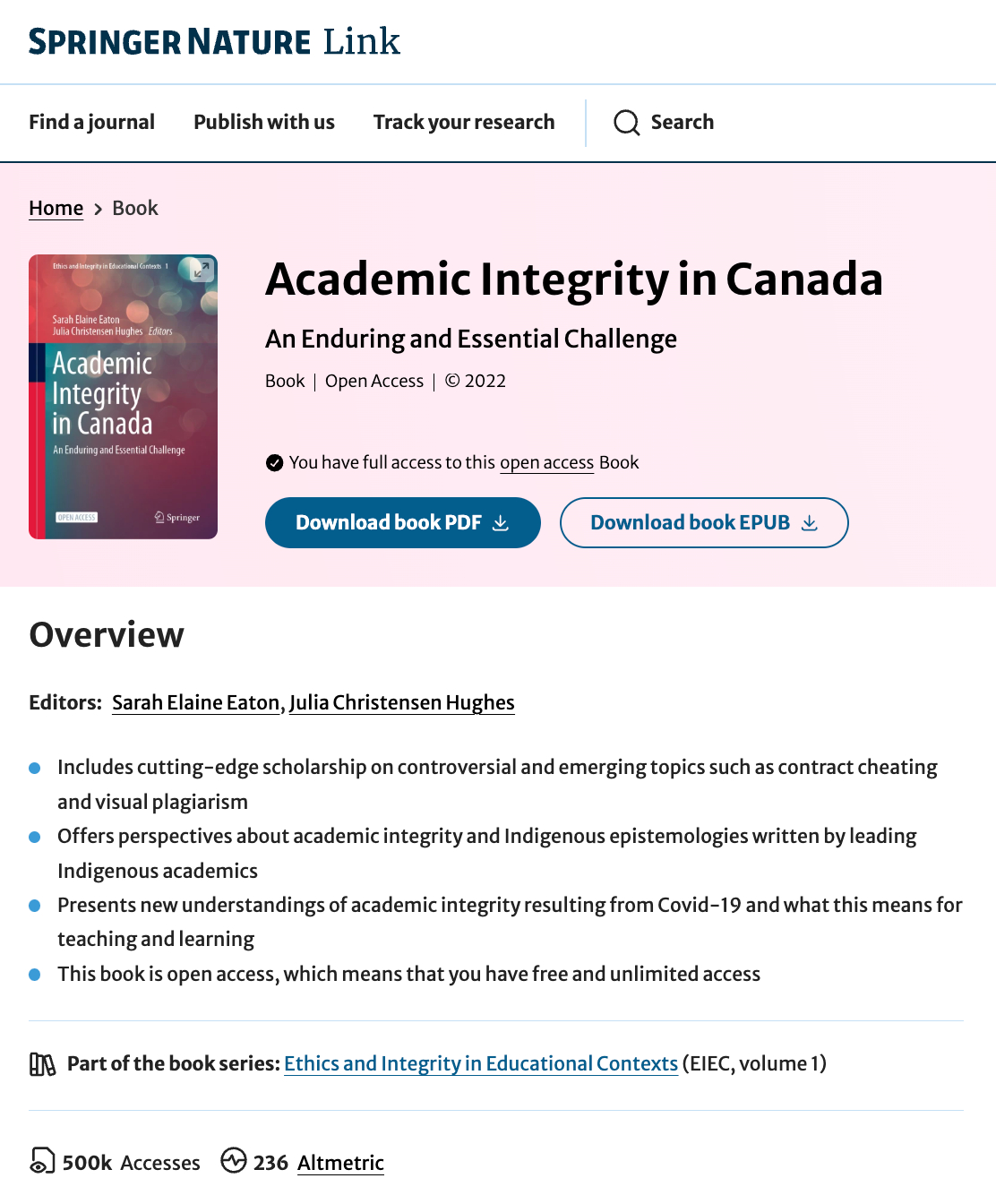Open editor Sarah Elaine Eaton's profile

point(195,703)
